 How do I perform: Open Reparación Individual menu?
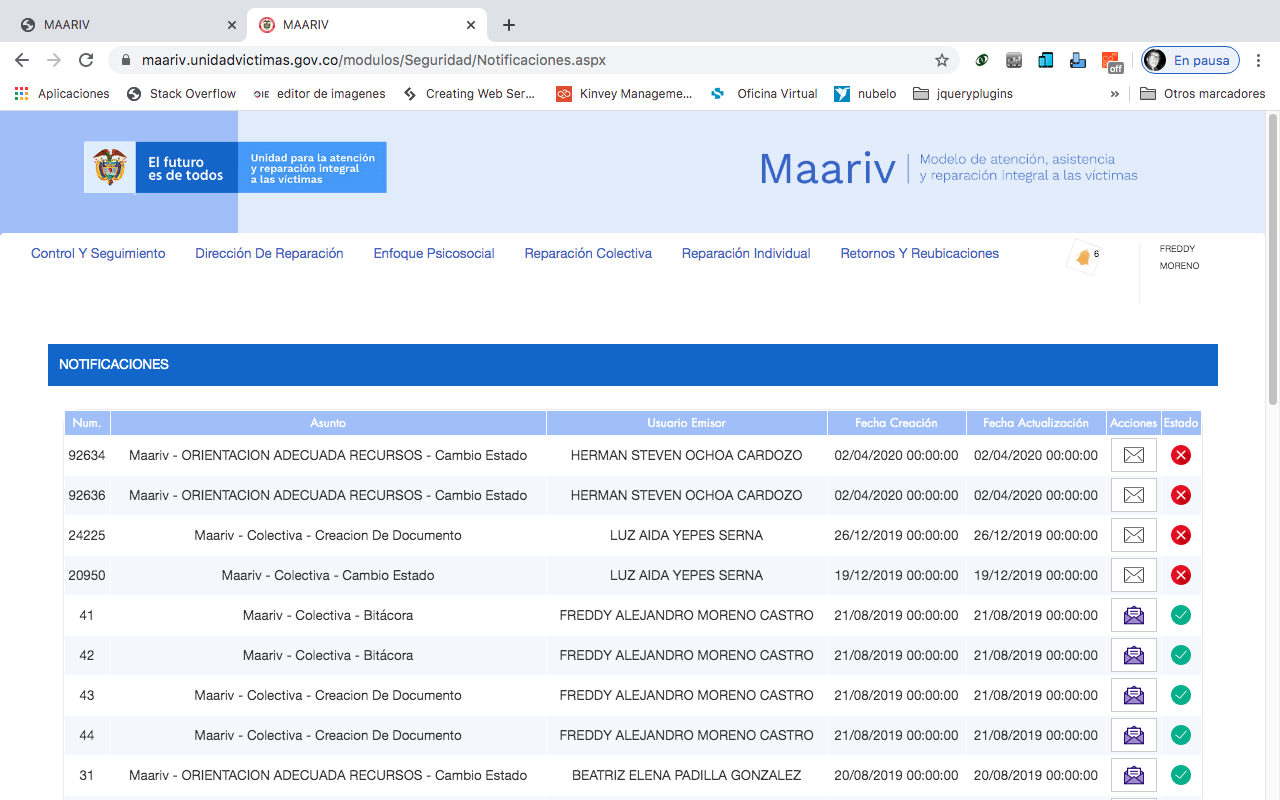point(746,254)
